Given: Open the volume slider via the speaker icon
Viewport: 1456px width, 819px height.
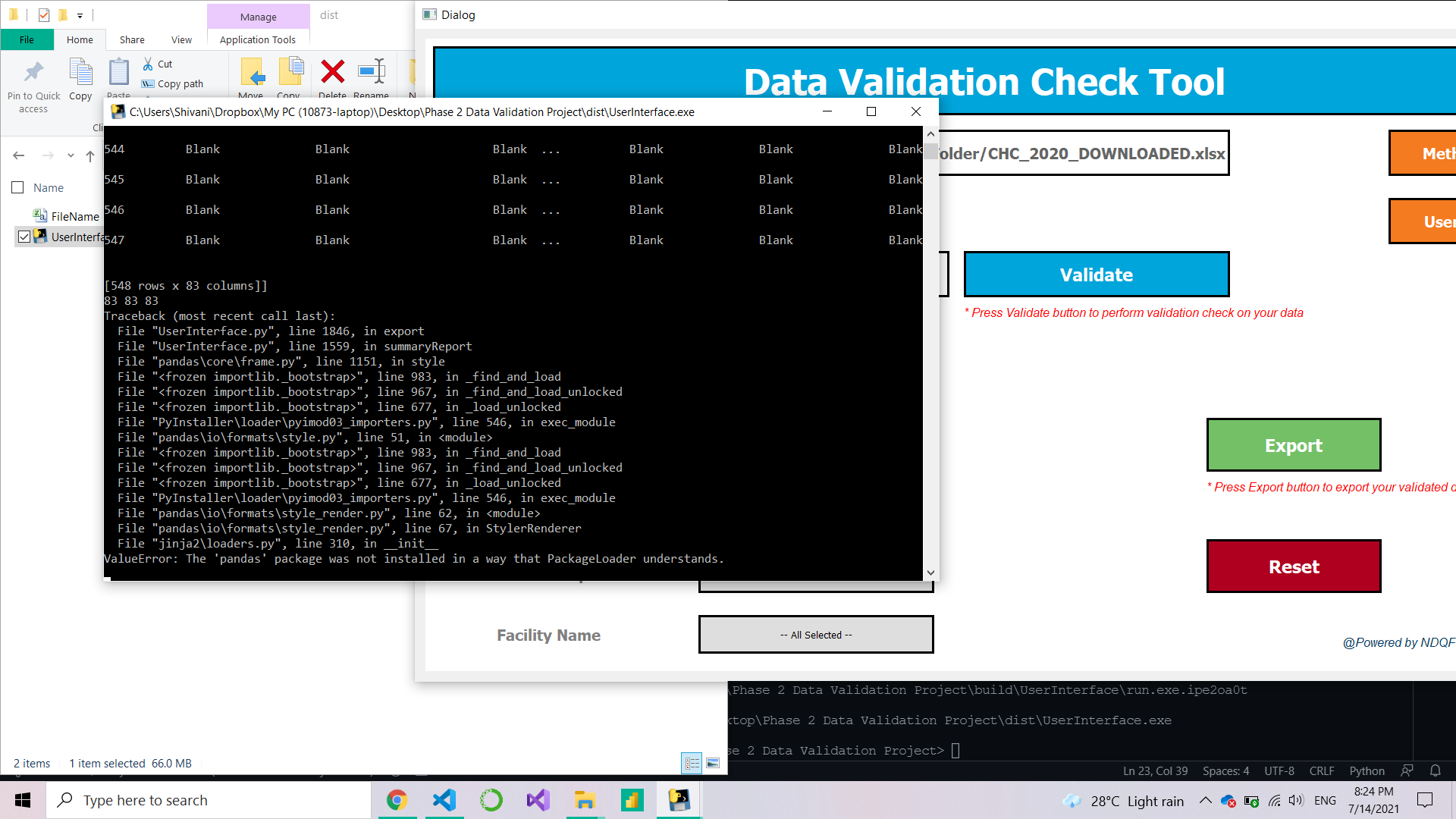Looking at the screenshot, I should (1295, 799).
